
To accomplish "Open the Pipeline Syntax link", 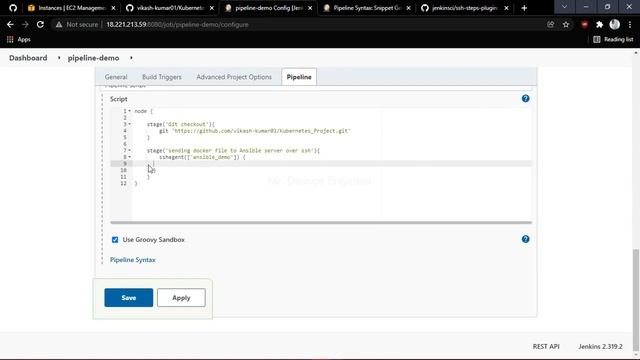I will point(133,260).
